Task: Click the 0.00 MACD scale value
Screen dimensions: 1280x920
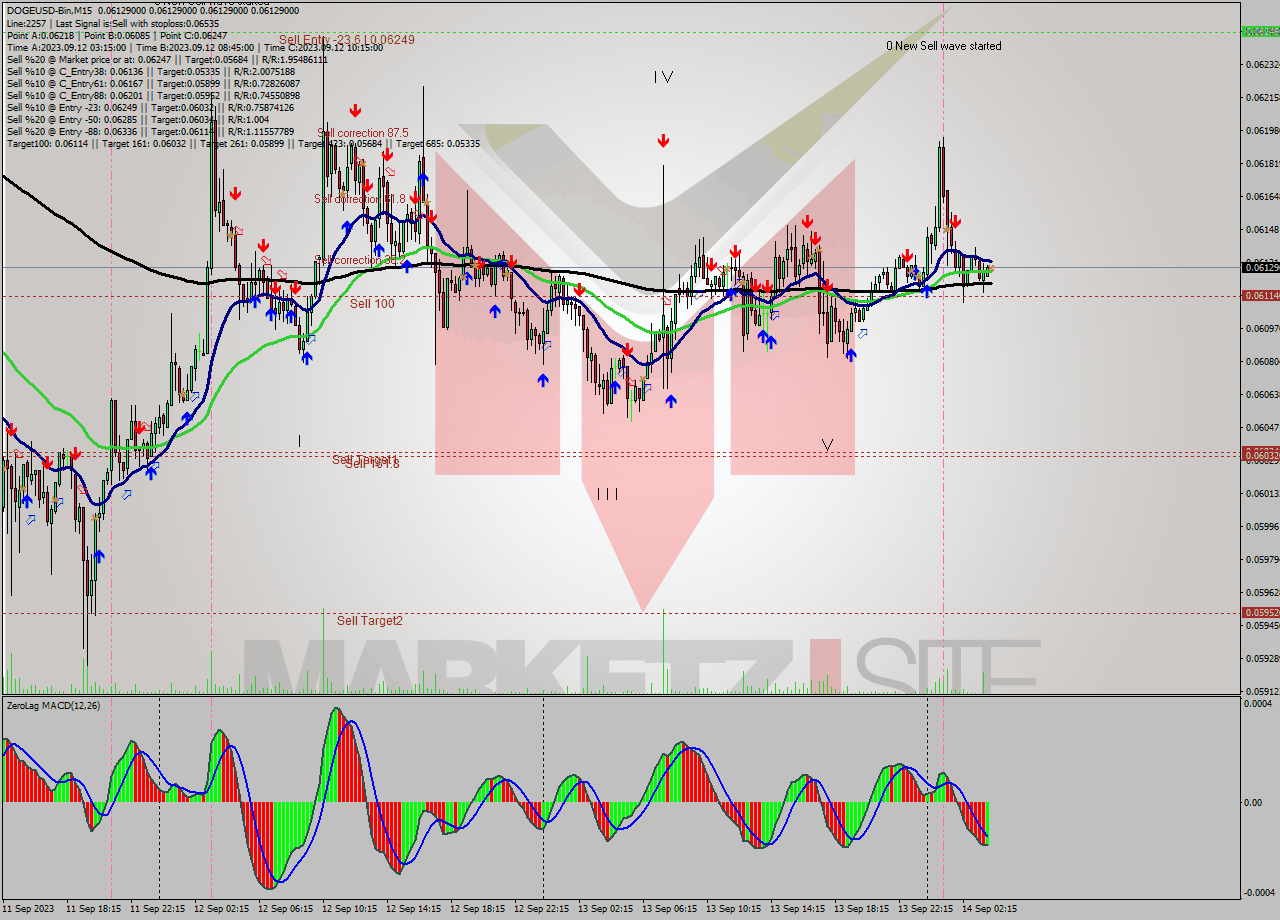Action: coord(1254,802)
